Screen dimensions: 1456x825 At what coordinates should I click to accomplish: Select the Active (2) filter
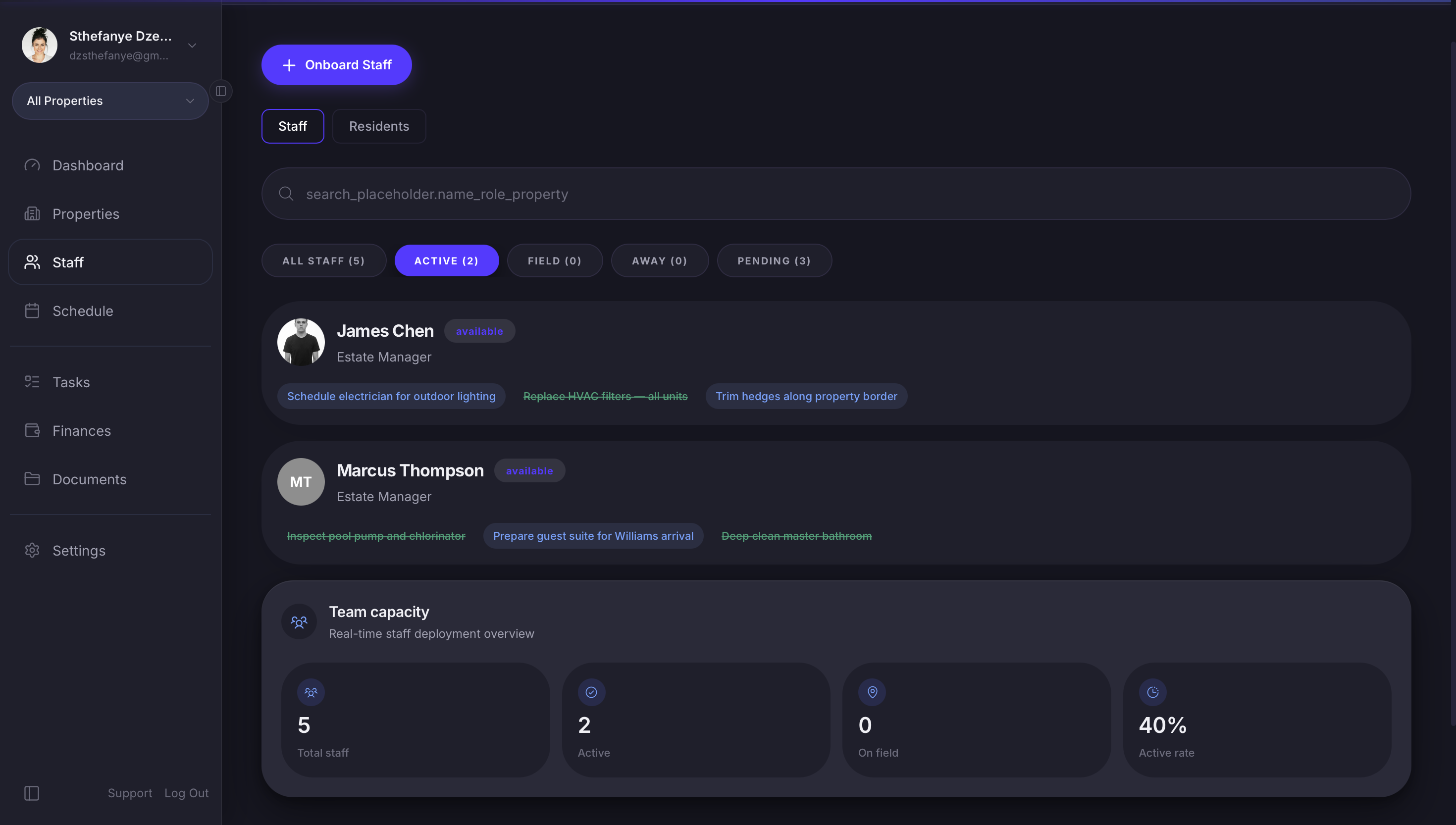tap(447, 260)
